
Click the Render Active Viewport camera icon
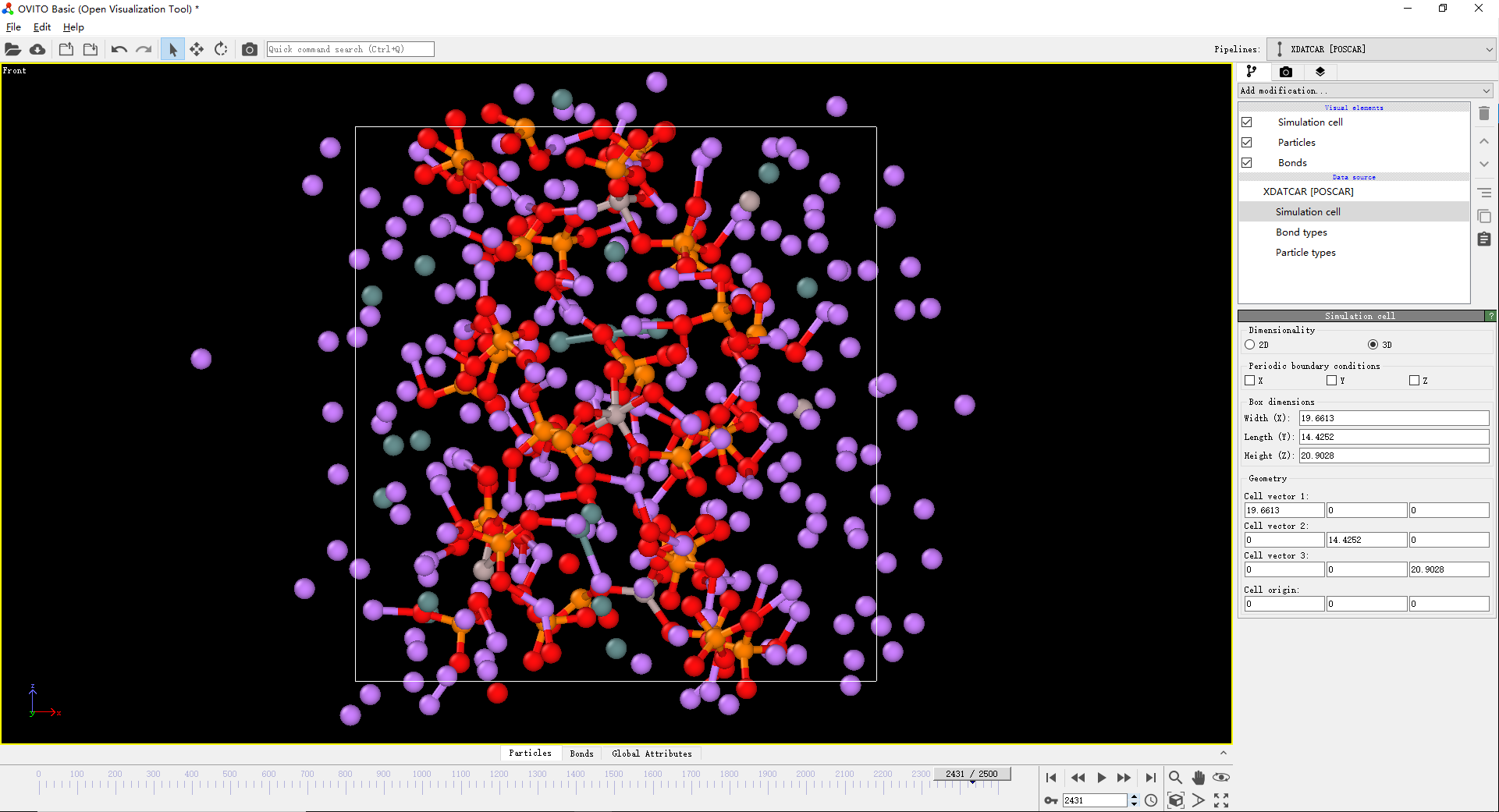point(249,48)
